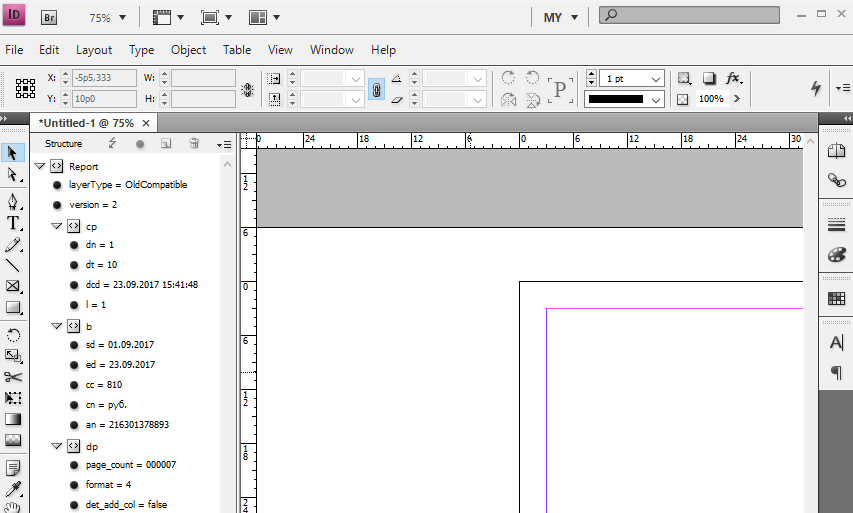The height and width of the screenshot is (513, 853).
Task: Click the X position input field
Action: pyautogui.click(x=104, y=78)
